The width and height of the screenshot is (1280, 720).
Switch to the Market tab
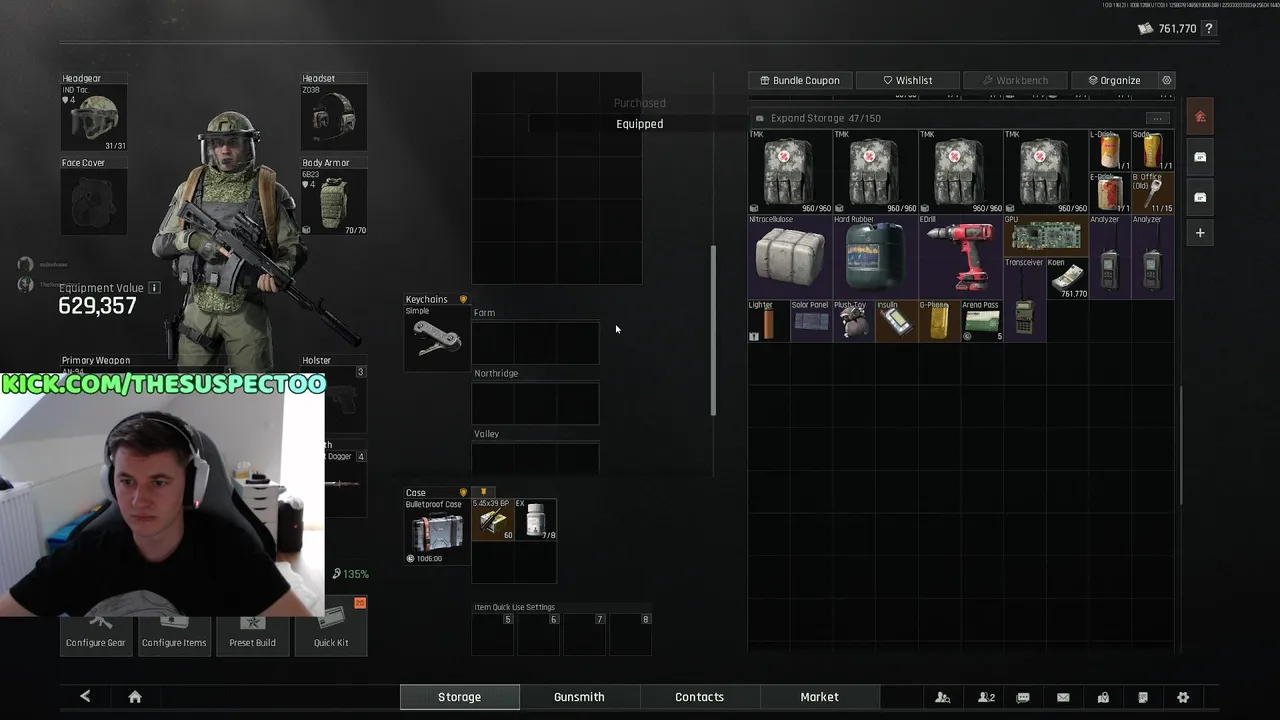(x=819, y=697)
